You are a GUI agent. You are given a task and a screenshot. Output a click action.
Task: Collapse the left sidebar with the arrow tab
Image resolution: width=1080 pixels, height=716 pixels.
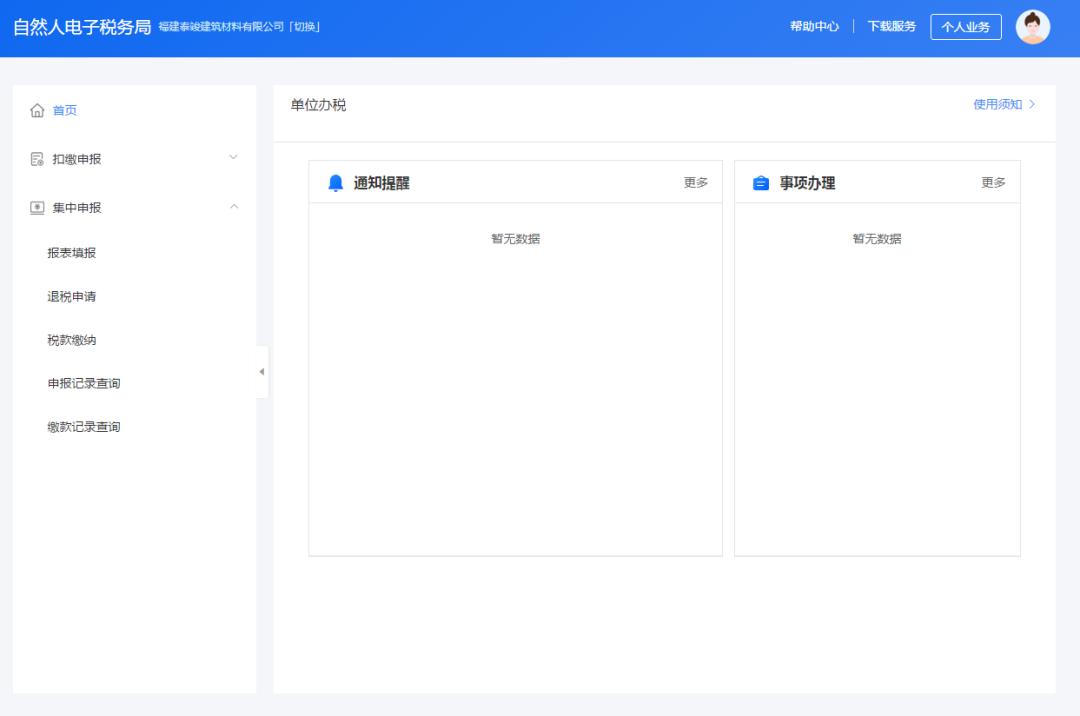tap(262, 371)
